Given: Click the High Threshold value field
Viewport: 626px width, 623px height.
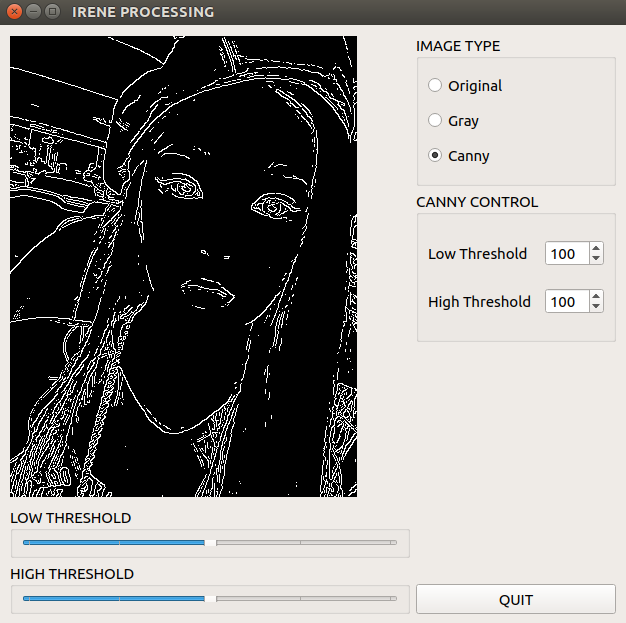Looking at the screenshot, I should coord(567,301).
